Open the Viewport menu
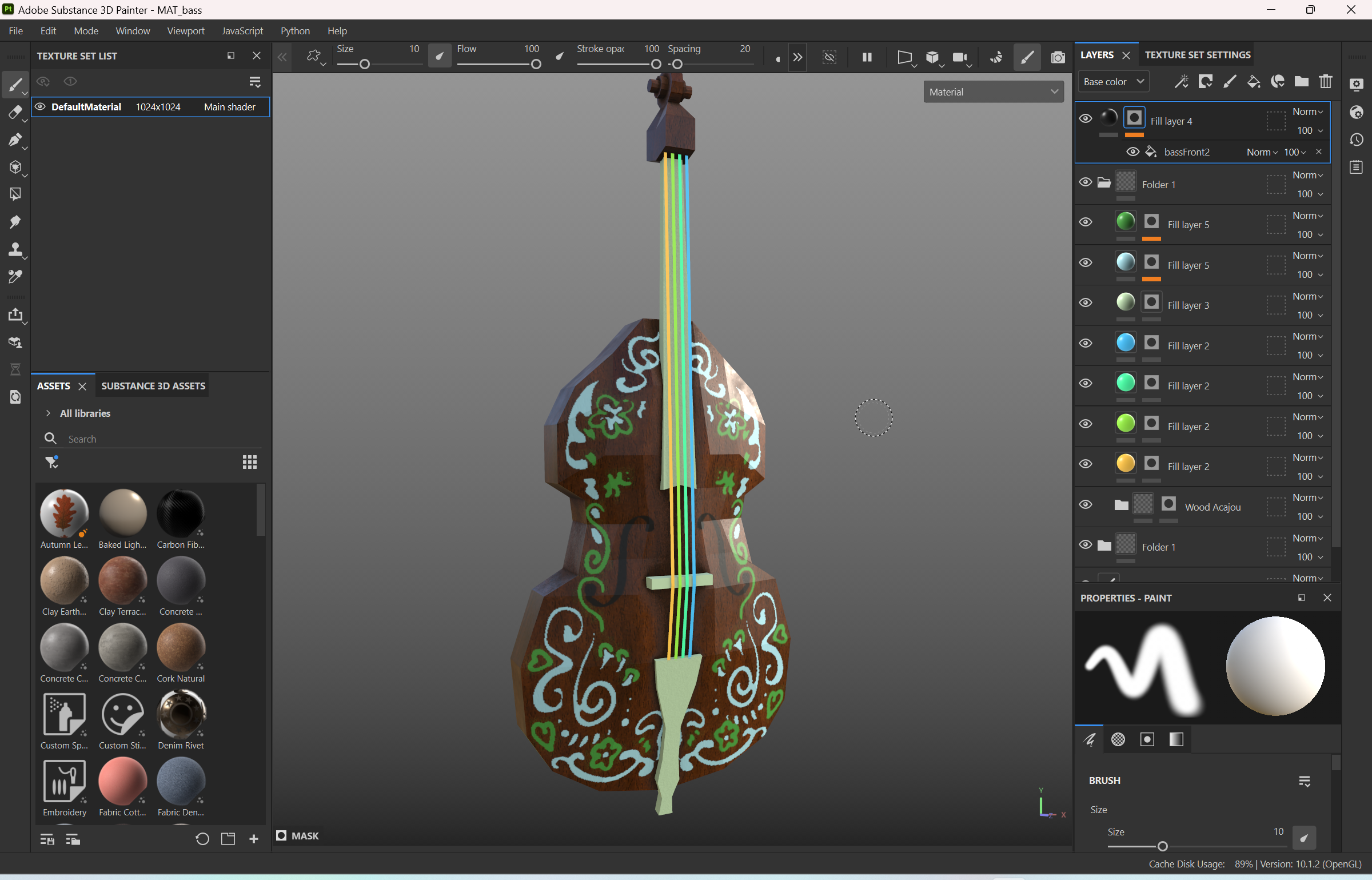The height and width of the screenshot is (880, 1372). 185,31
